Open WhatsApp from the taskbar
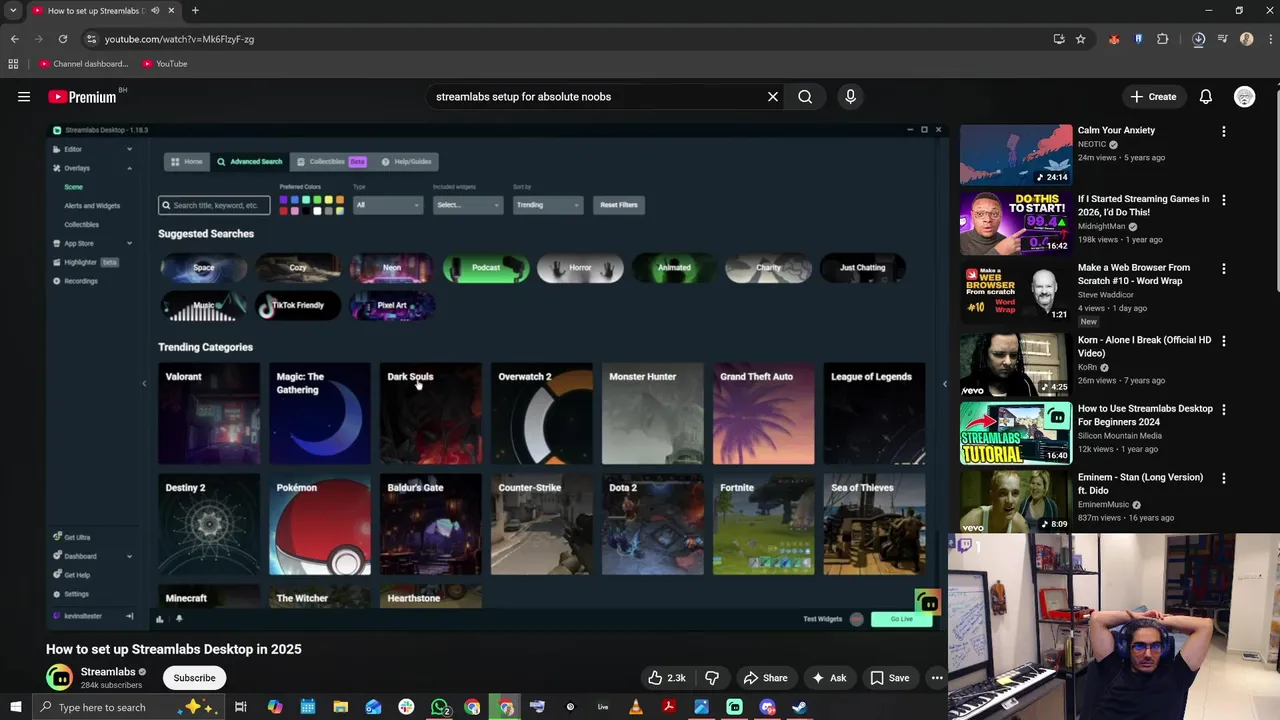 point(439,707)
